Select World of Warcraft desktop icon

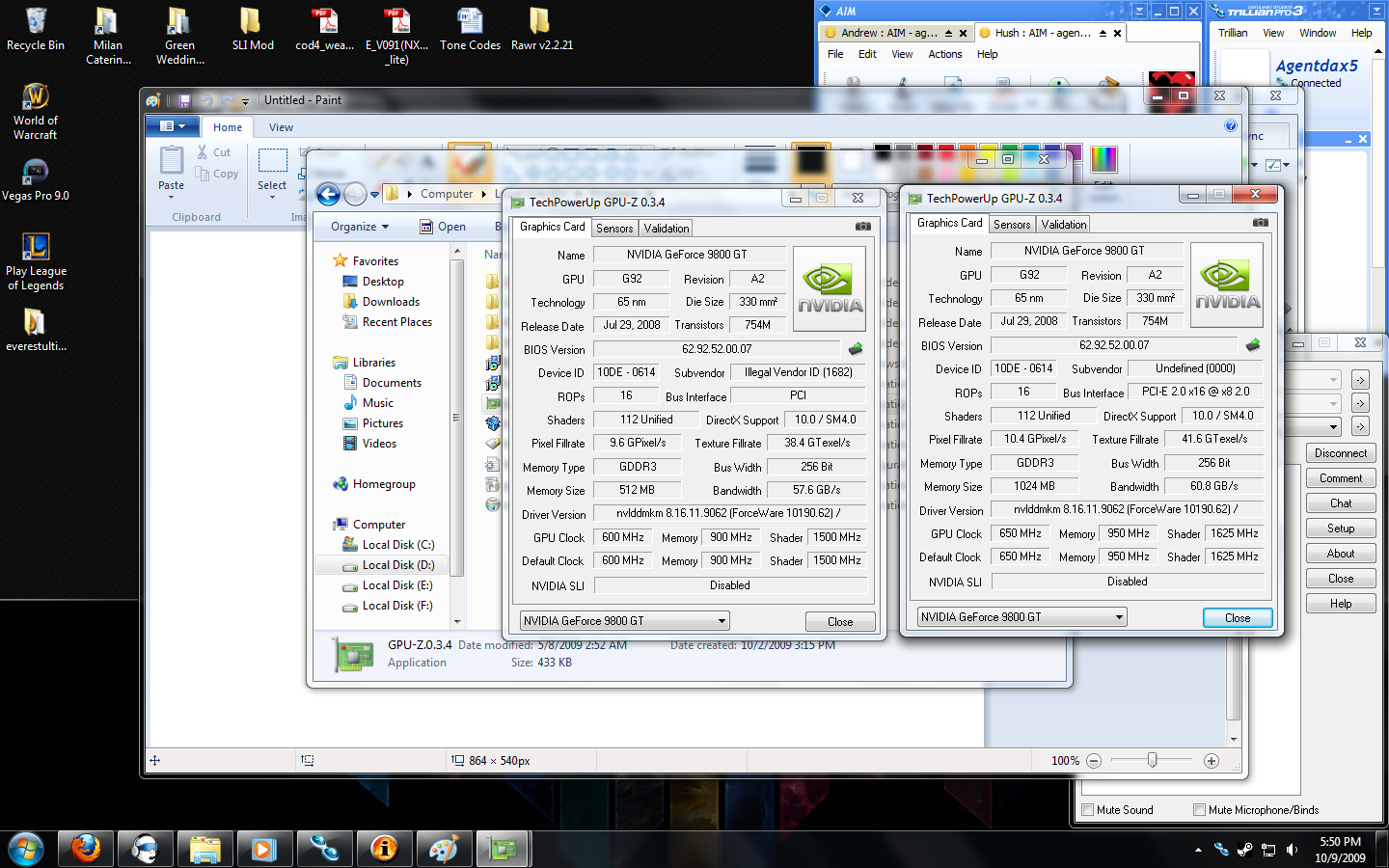(x=36, y=112)
